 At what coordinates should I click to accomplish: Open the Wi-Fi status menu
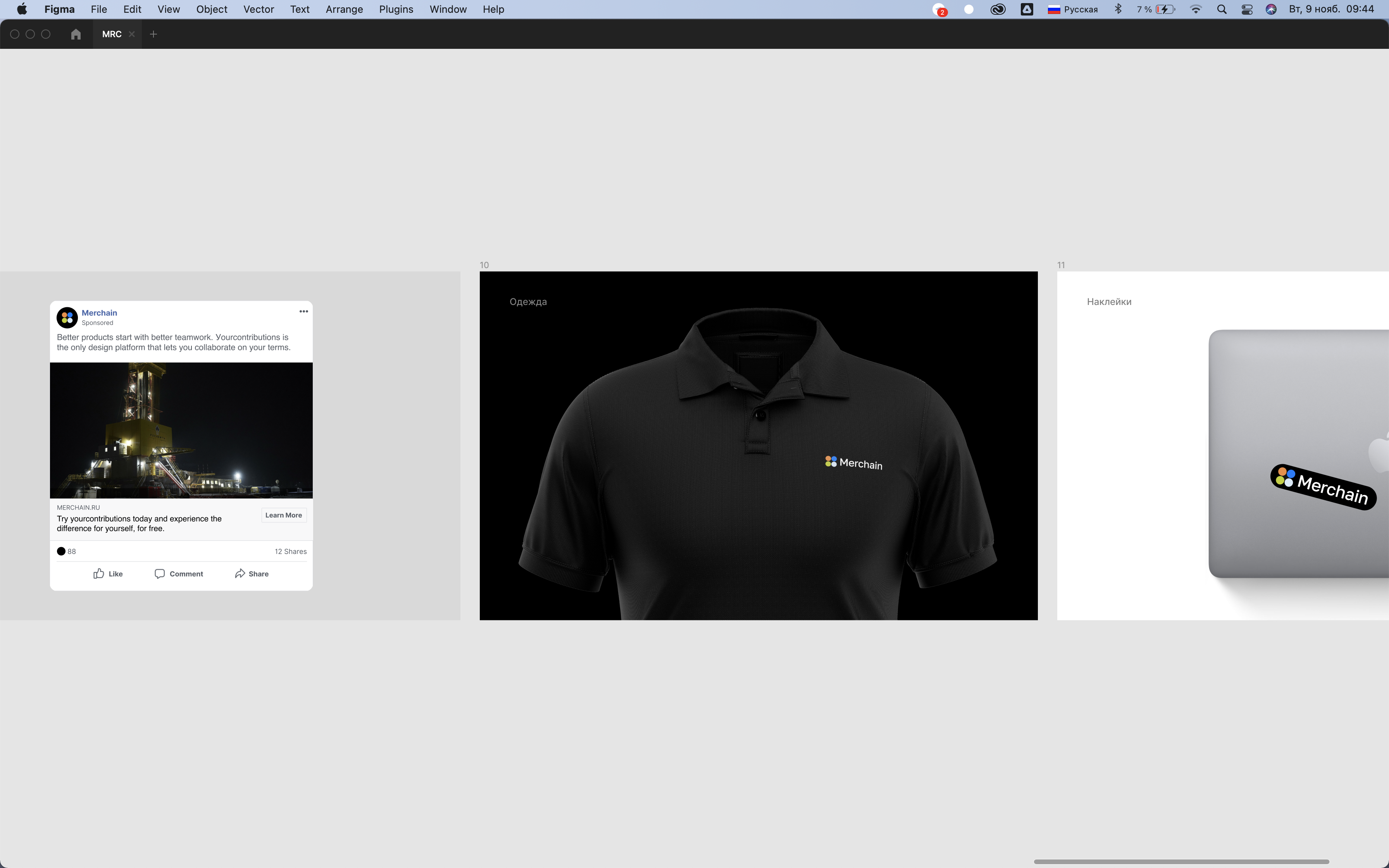point(1196,9)
